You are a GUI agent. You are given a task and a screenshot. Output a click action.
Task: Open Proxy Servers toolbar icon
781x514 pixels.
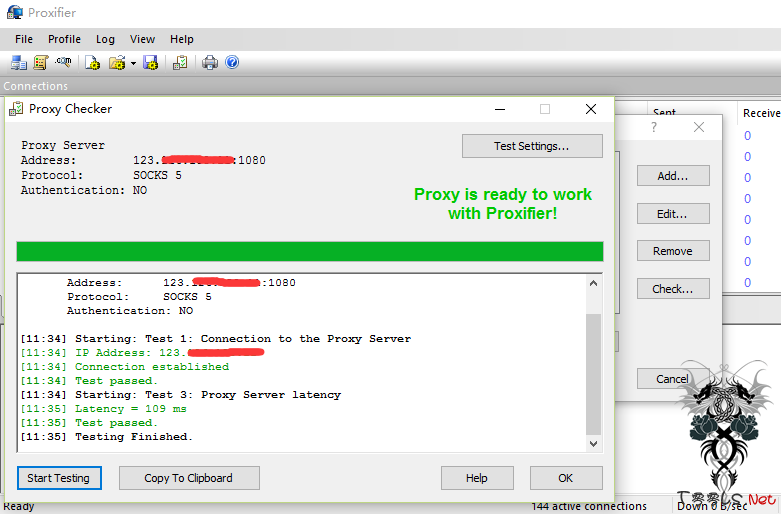(x=18, y=63)
